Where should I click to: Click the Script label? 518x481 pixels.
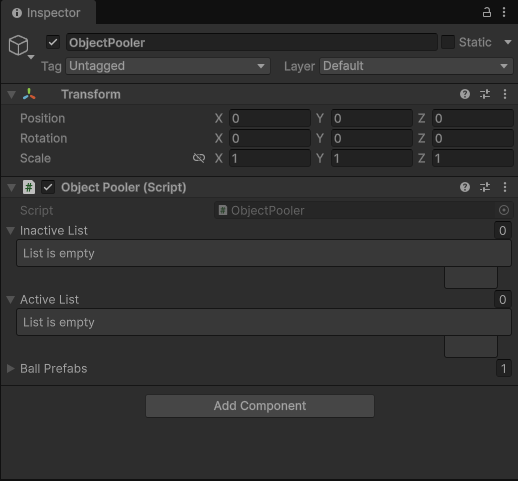tap(36, 210)
